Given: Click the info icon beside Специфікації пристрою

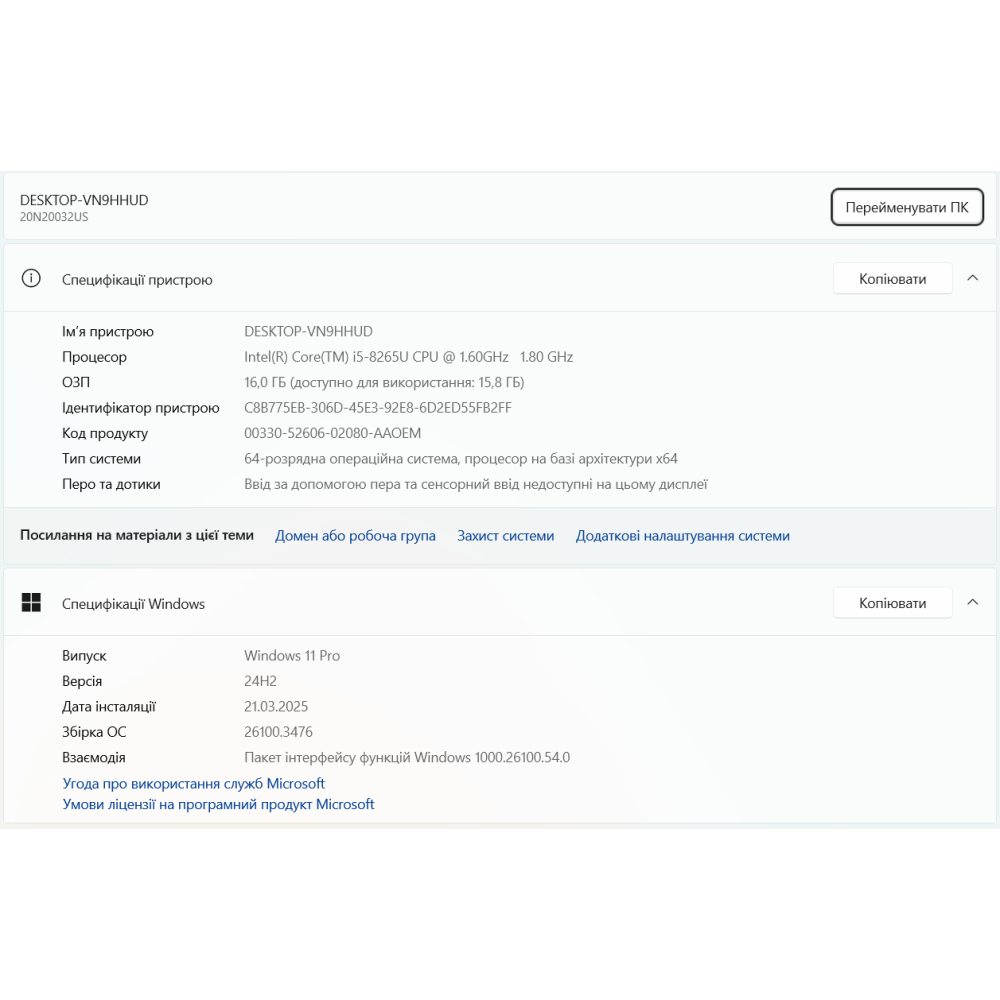Looking at the screenshot, I should [x=32, y=279].
